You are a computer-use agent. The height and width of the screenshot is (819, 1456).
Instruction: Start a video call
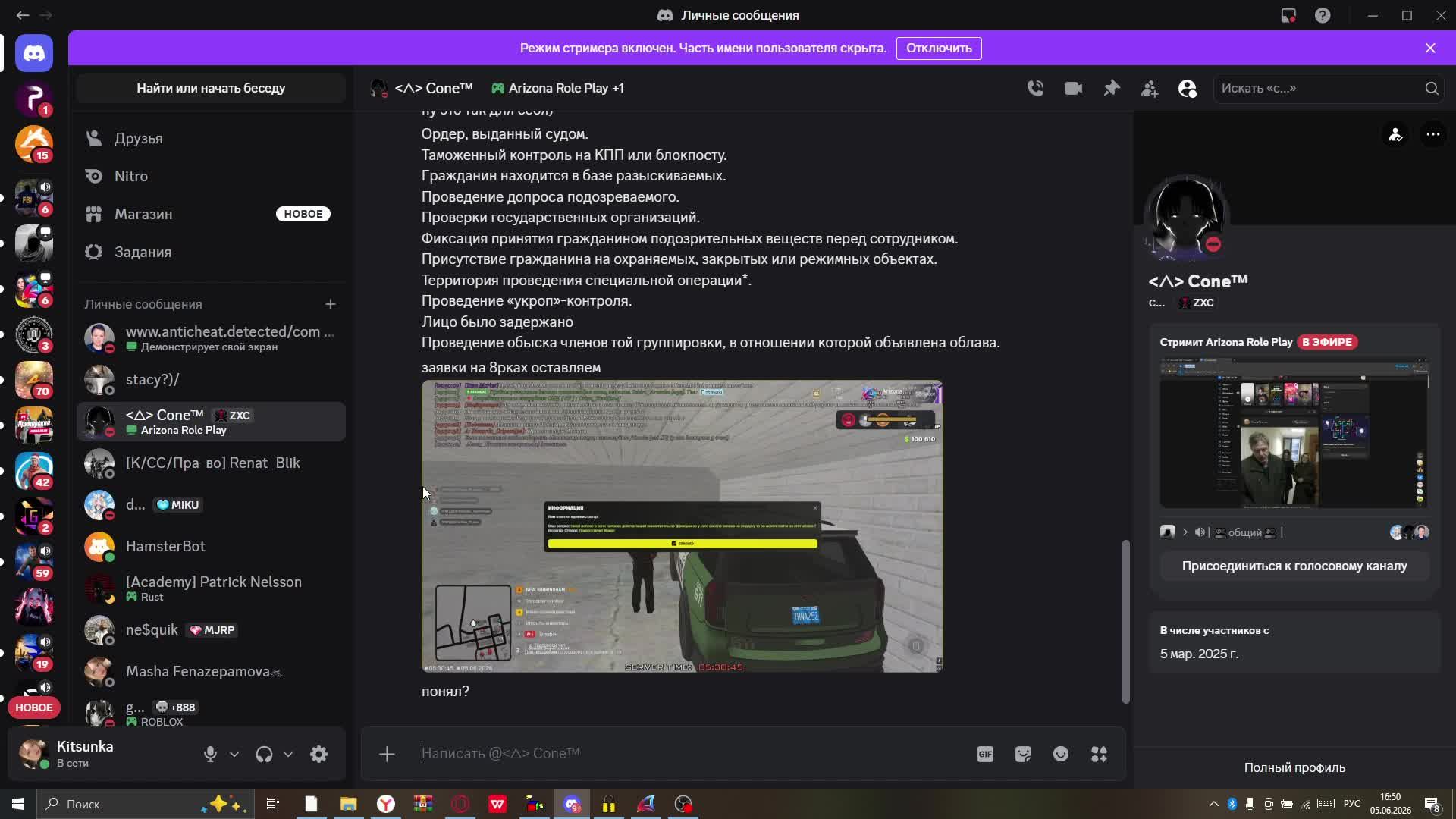pos(1073,88)
